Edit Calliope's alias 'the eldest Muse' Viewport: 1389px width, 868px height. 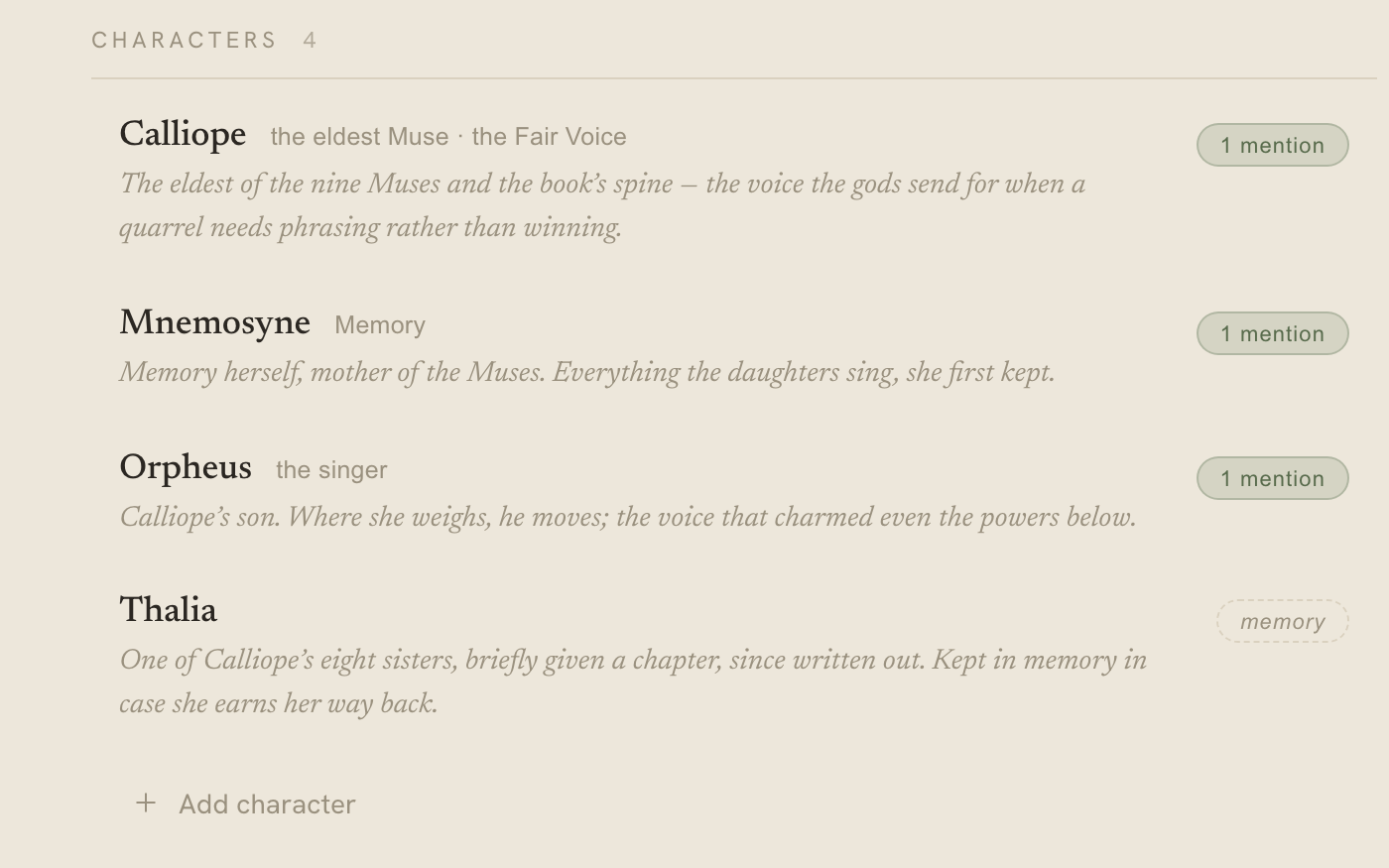pyautogui.click(x=359, y=137)
